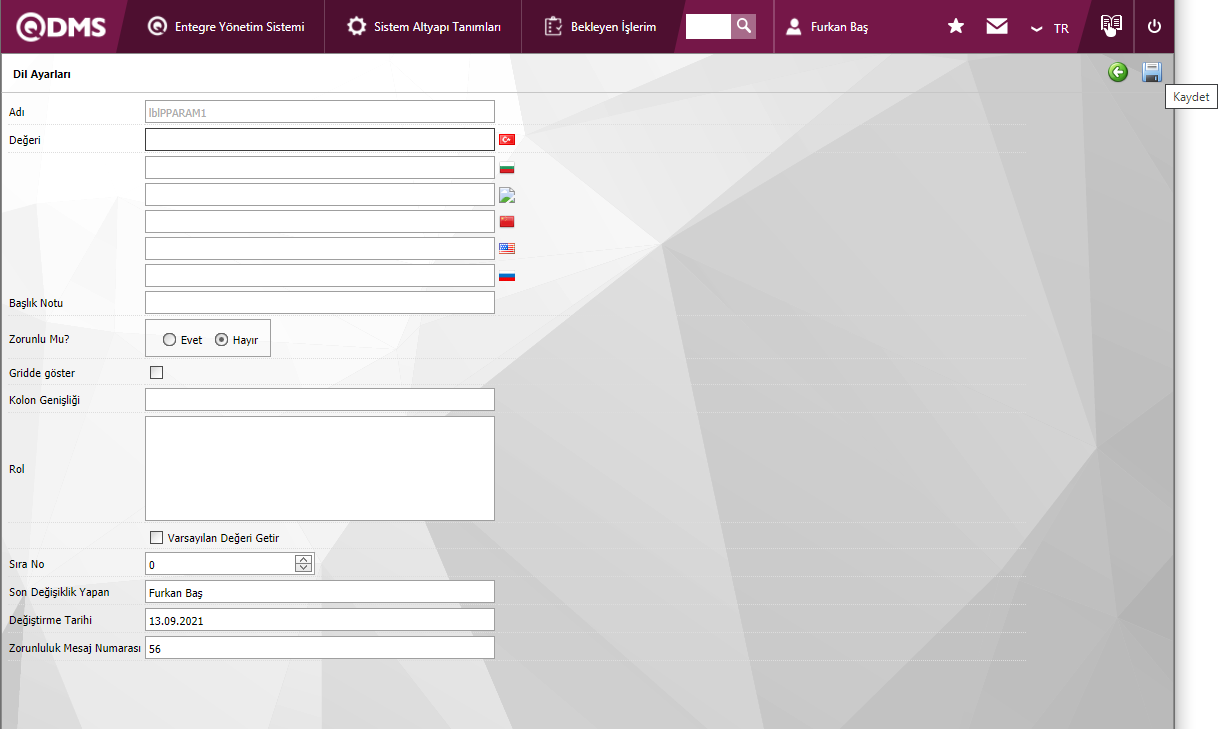
Task: Select the Evet radio button
Action: point(170,340)
